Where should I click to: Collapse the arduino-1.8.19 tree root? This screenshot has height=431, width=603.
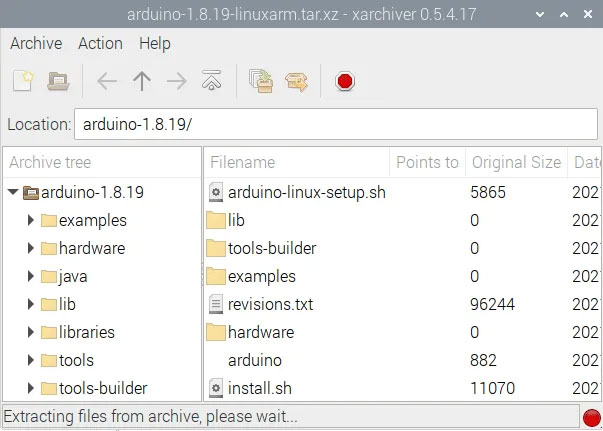13,192
